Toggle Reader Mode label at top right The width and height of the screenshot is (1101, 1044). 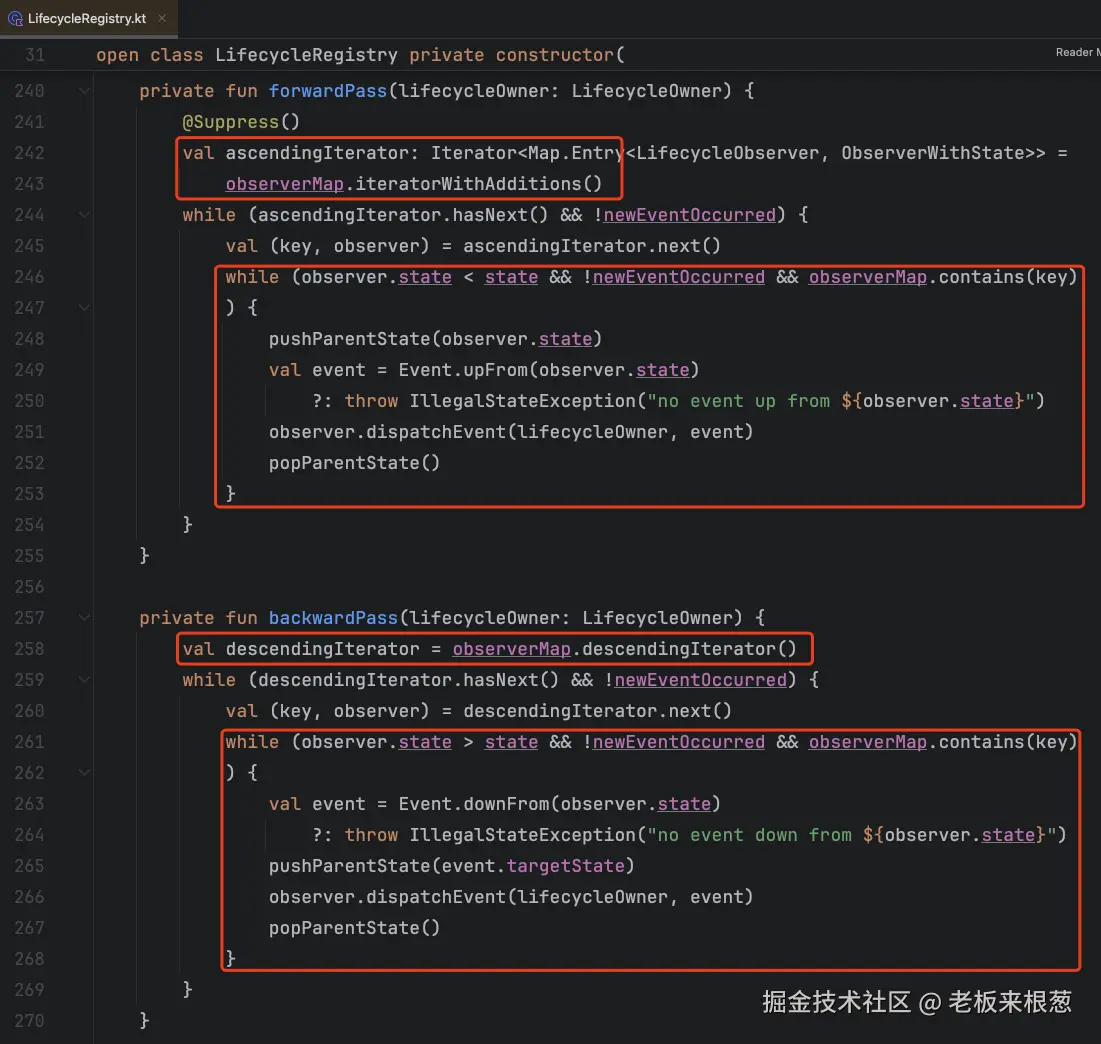1078,53
